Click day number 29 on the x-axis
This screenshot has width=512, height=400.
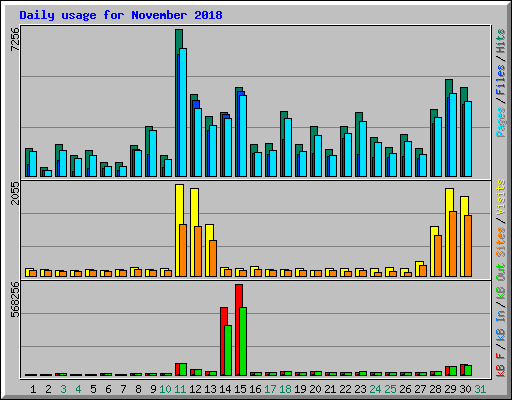pos(450,389)
